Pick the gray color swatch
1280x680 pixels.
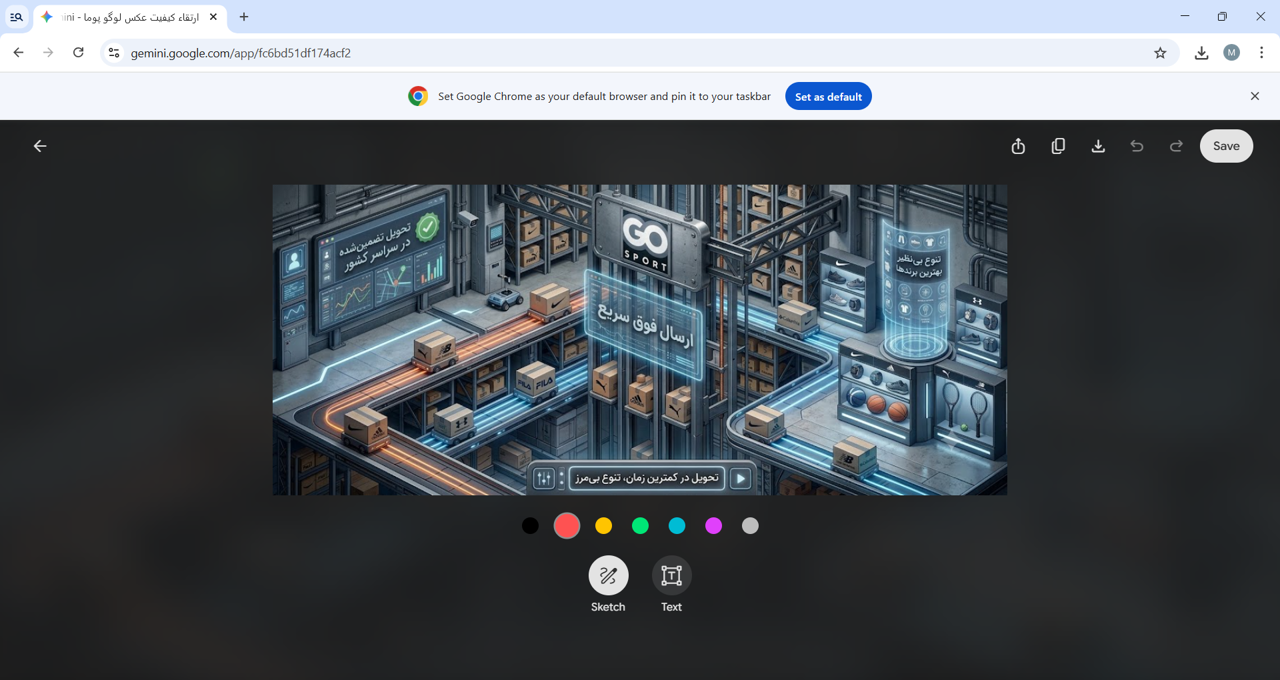click(750, 526)
